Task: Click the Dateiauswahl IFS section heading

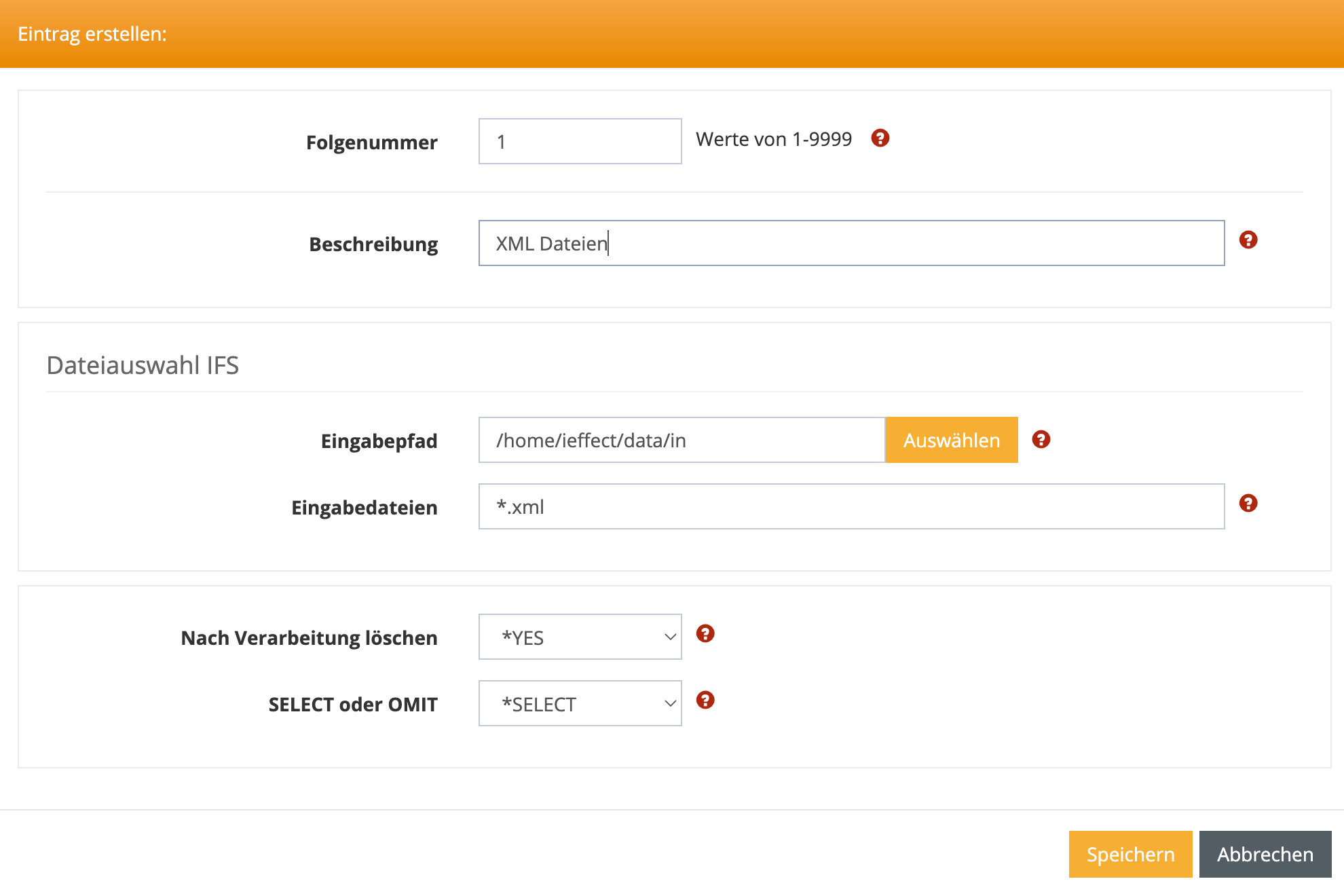Action: tap(143, 365)
